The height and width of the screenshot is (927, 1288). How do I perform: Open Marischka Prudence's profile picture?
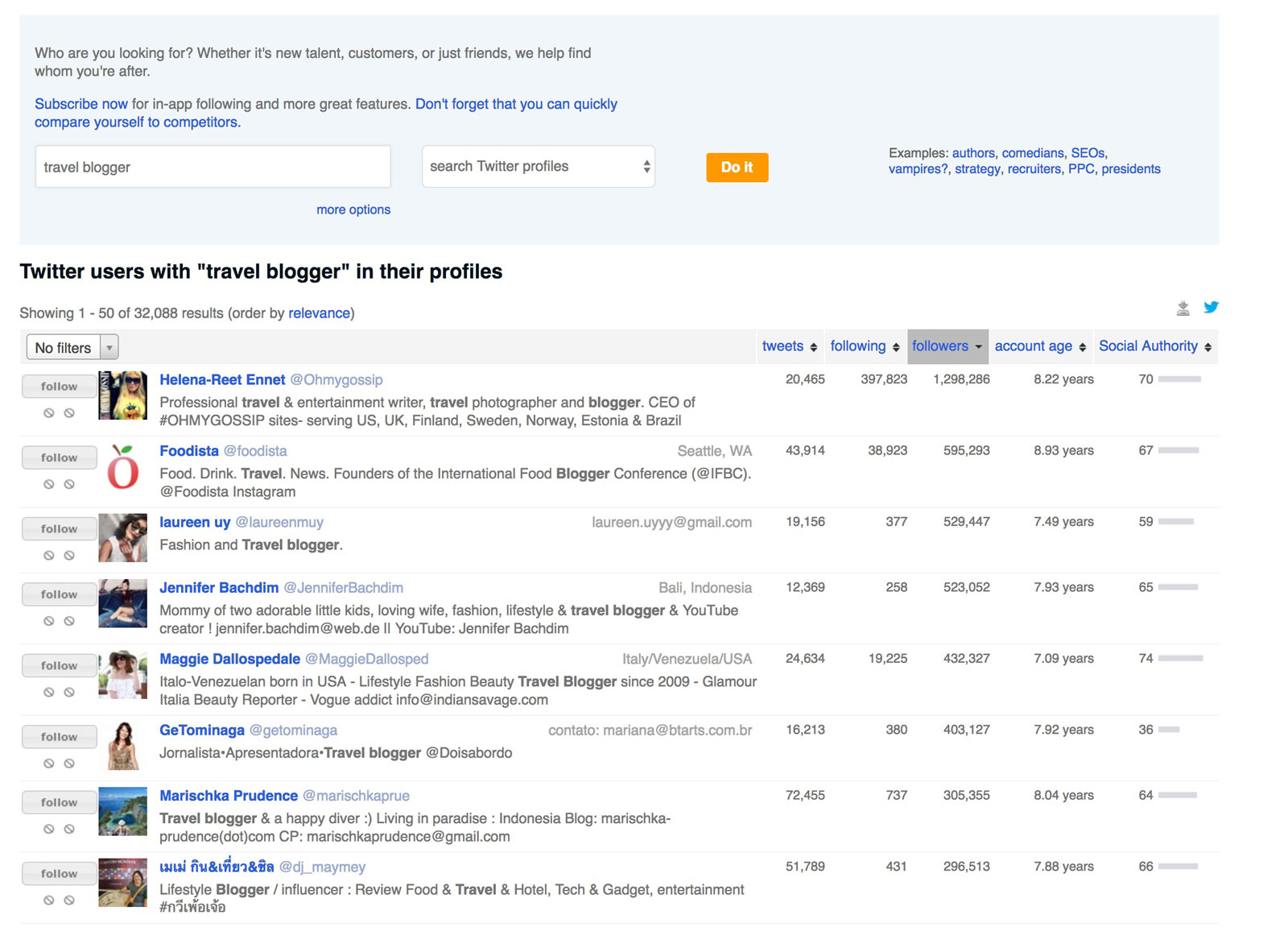[x=122, y=812]
